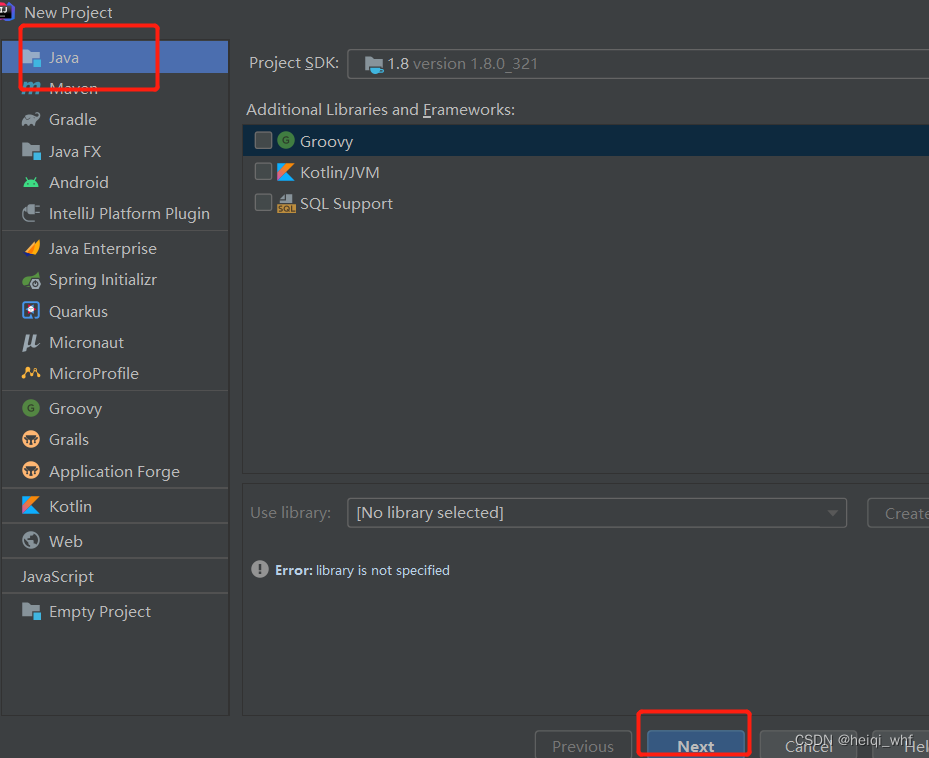Viewport: 929px width, 758px height.
Task: Click the 'New Project' window title
Action: 68,12
